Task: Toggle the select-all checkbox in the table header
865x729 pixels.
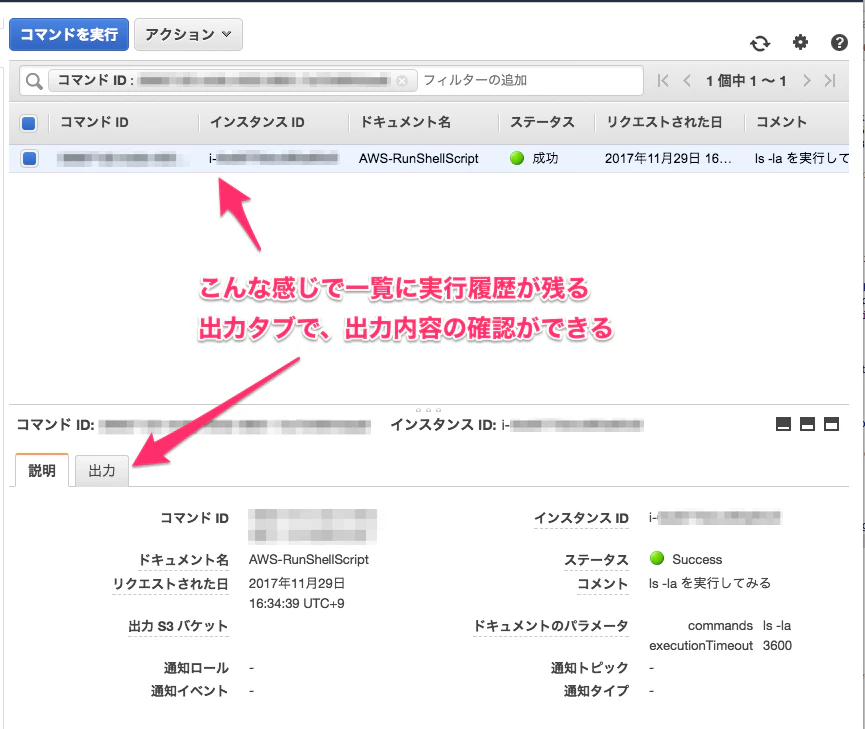Action: click(x=29, y=123)
